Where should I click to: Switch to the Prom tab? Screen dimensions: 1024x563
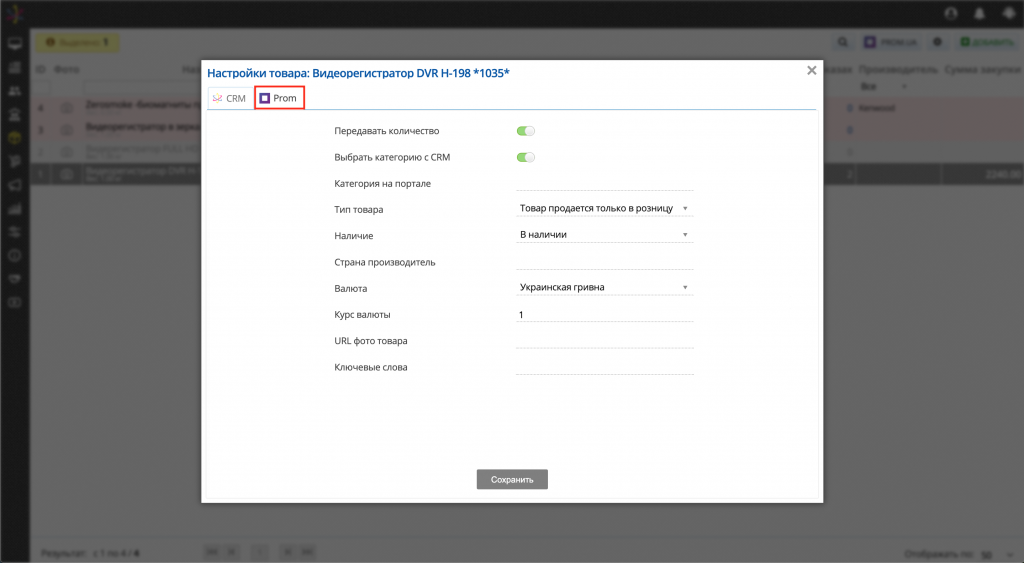279,98
